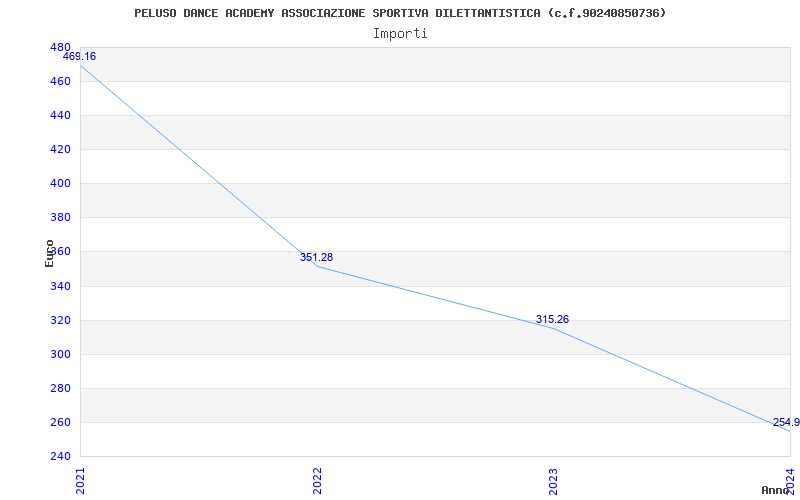Select the 2021 x-axis label

click(80, 481)
